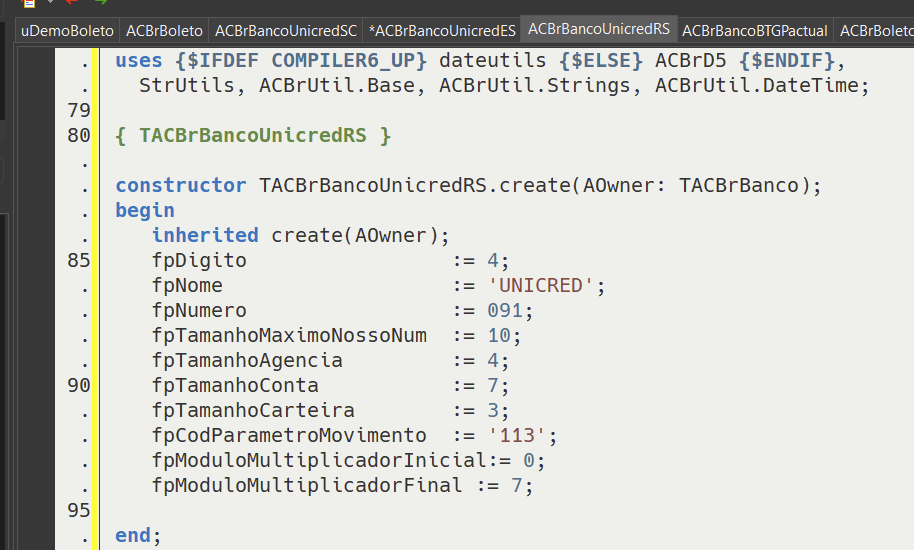Click the constructor keyword in code
The image size is (914, 550).
[181, 185]
